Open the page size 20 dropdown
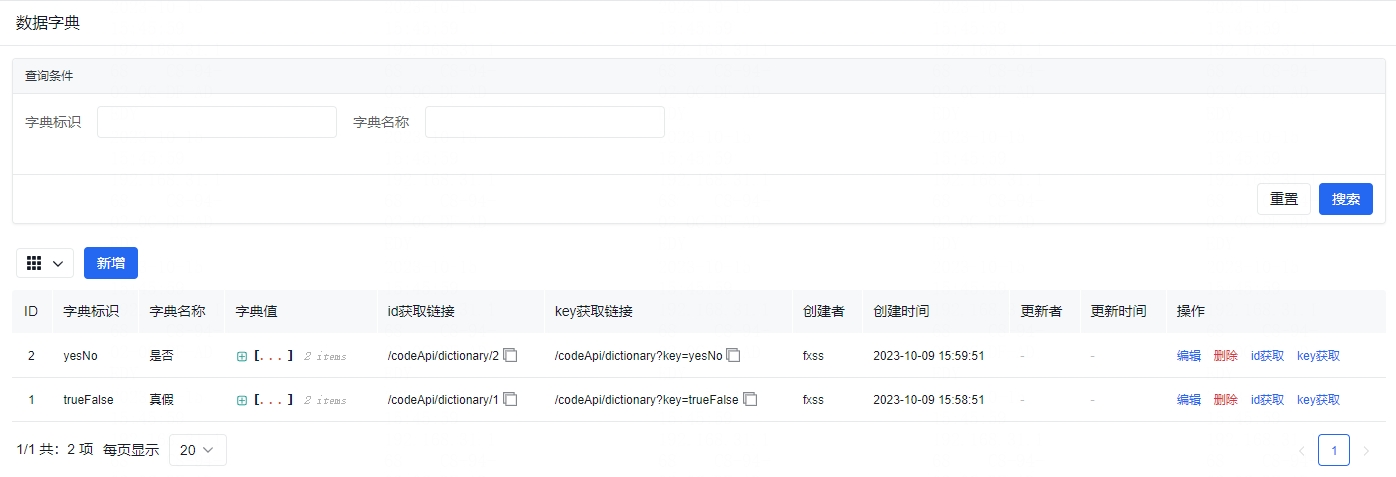1396x477 pixels. (198, 450)
